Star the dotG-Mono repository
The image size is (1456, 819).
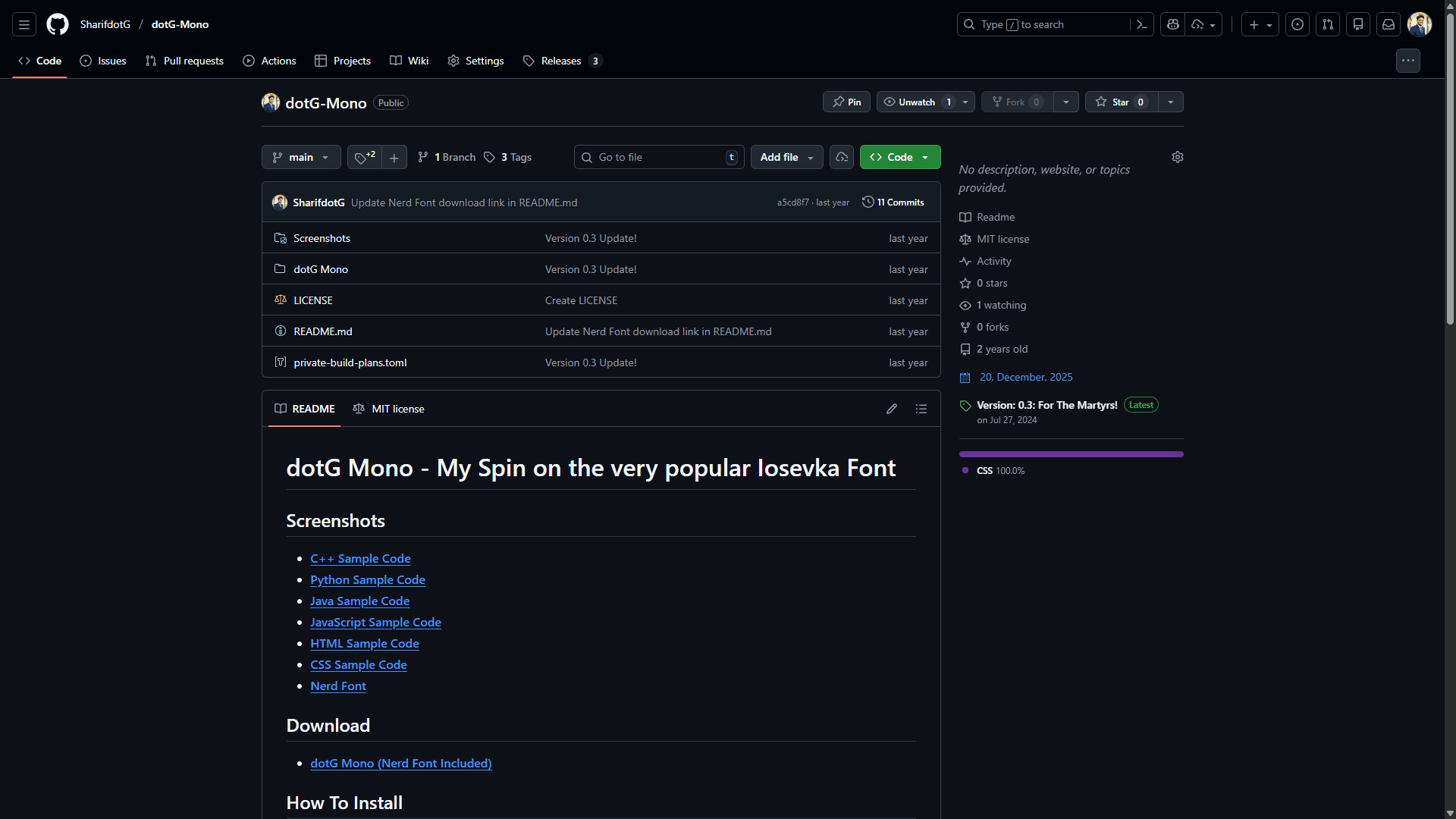point(1121,102)
